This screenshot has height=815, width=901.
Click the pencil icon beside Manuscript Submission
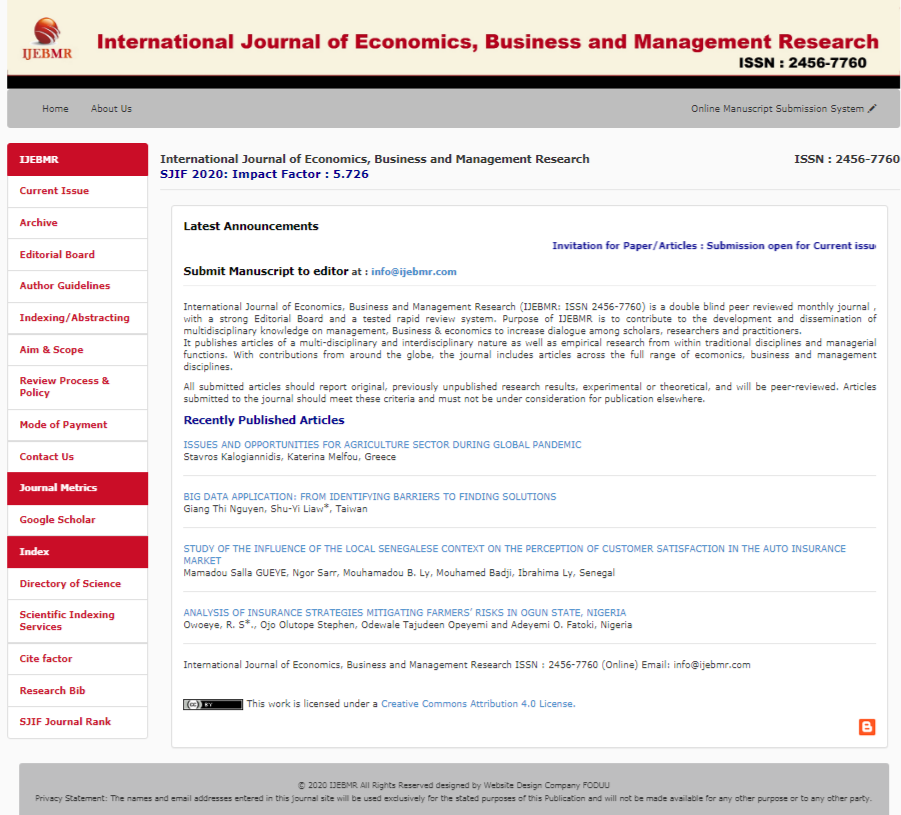[872, 108]
